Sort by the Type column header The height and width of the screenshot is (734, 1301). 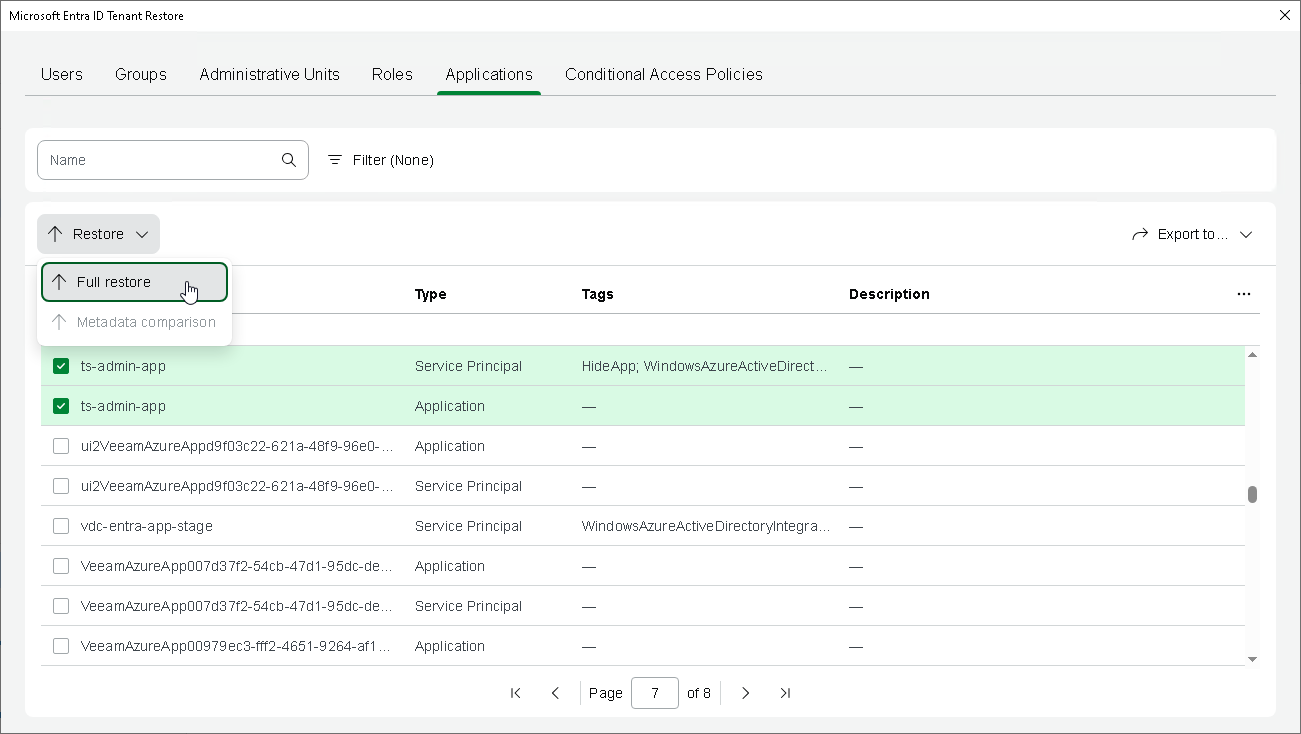click(430, 294)
